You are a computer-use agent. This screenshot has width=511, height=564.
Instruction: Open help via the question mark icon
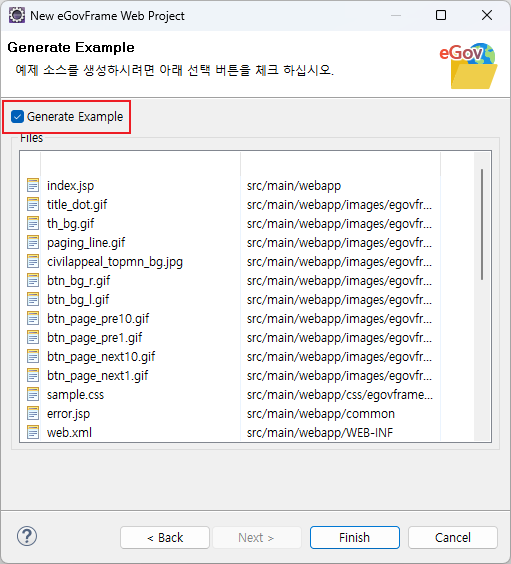click(27, 536)
